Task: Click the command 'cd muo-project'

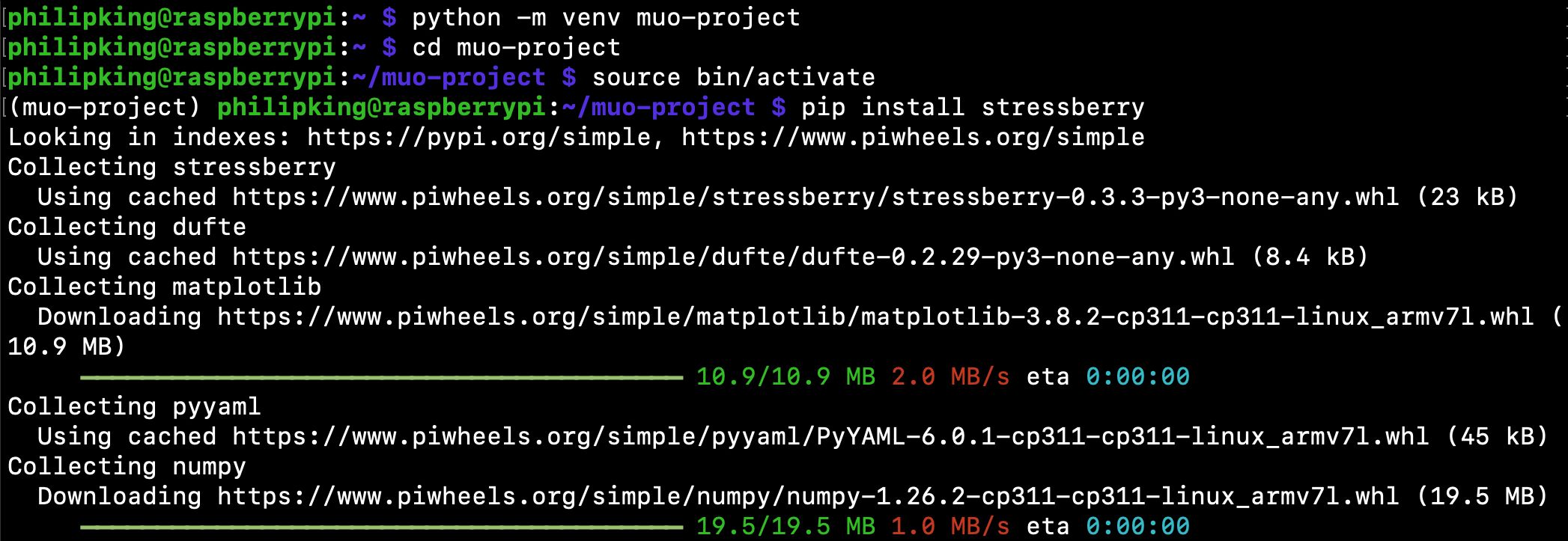Action: (x=516, y=48)
